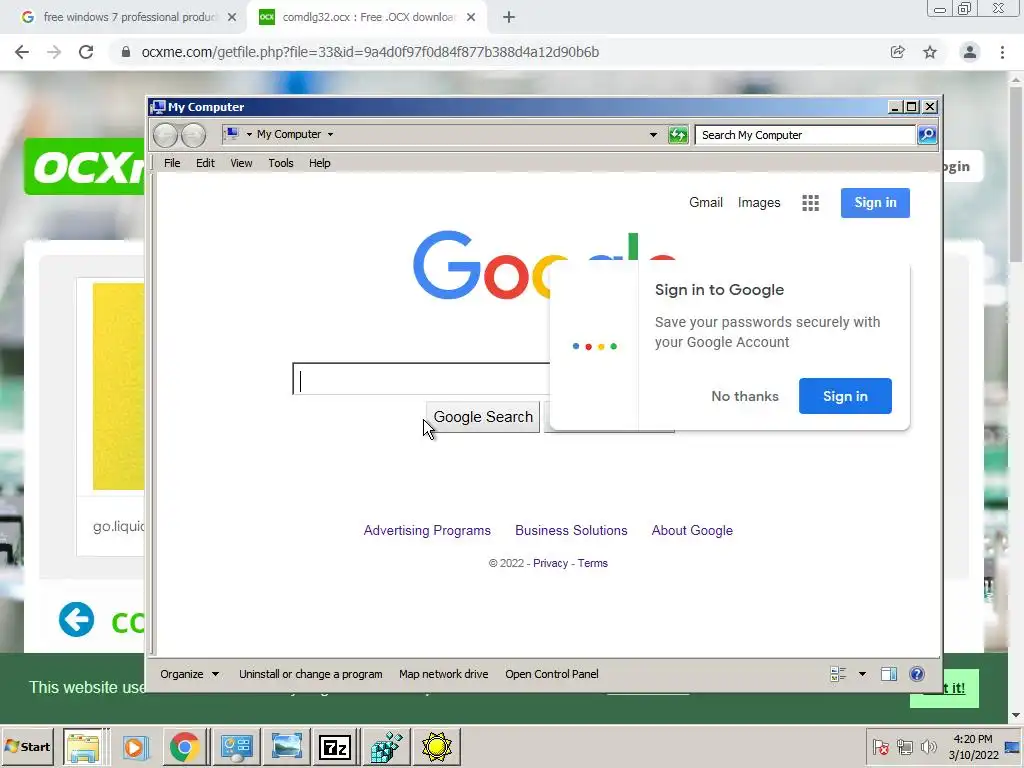The width and height of the screenshot is (1024, 768).
Task: Click the blue cubes taskbar icon
Action: pos(386,746)
